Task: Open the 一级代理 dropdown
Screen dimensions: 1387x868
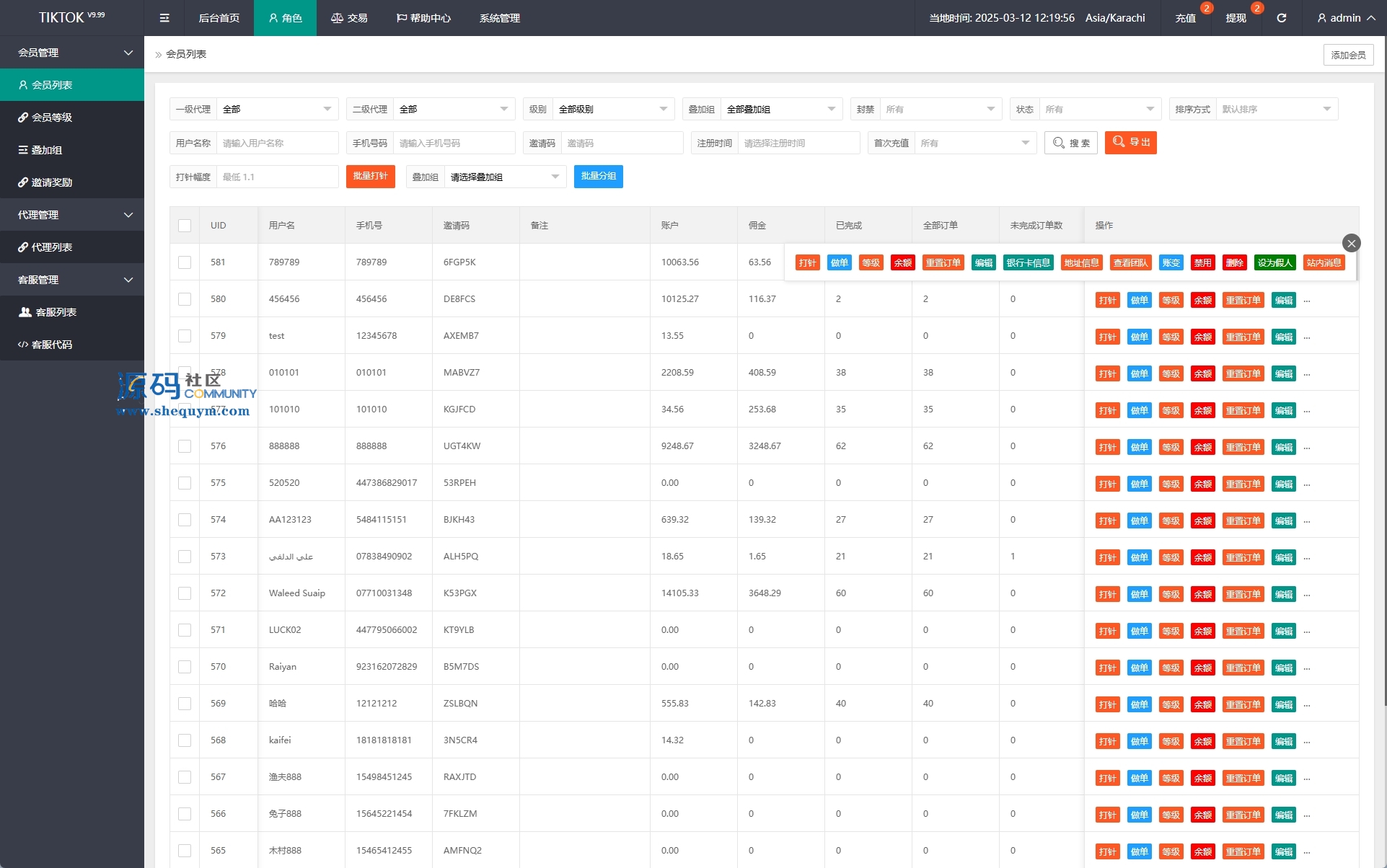Action: (x=277, y=109)
